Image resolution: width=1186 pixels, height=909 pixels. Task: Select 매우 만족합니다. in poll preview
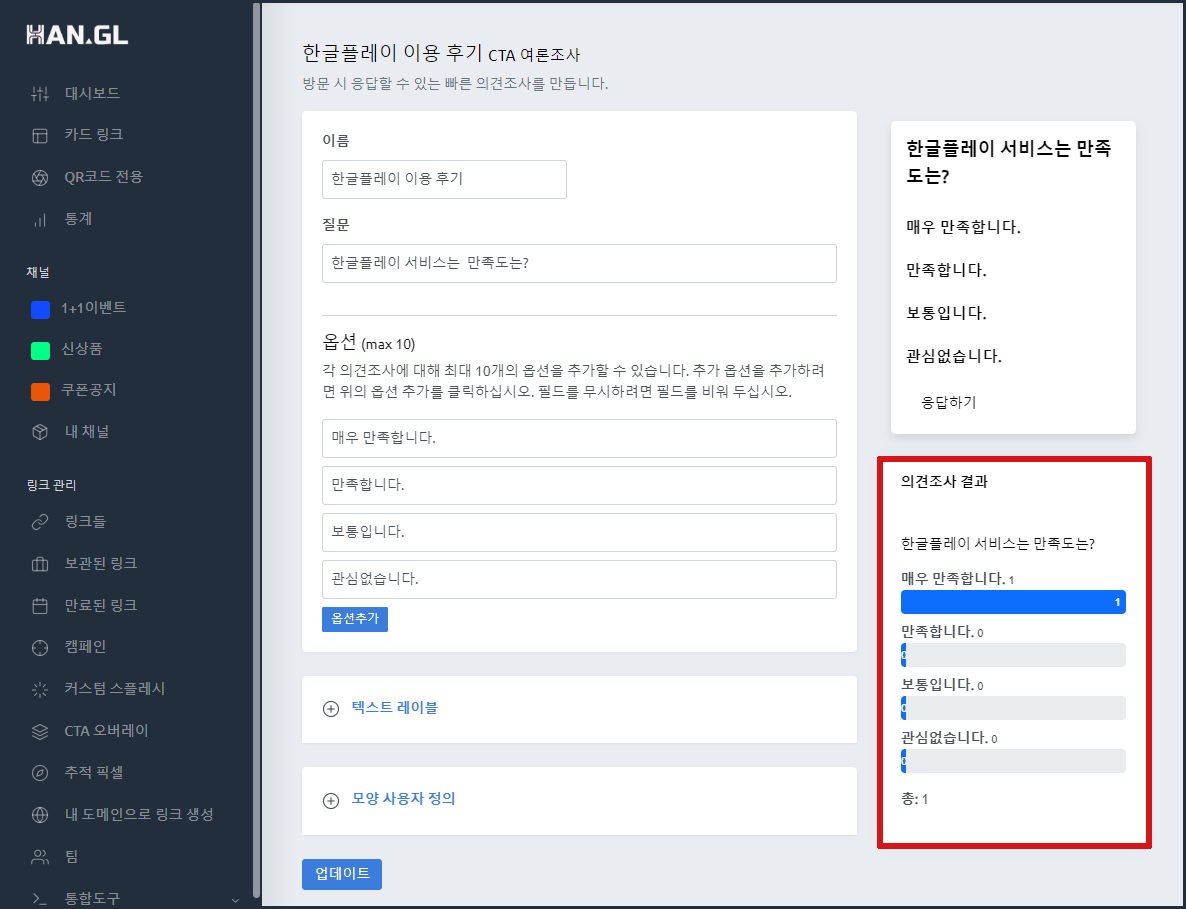pos(964,227)
